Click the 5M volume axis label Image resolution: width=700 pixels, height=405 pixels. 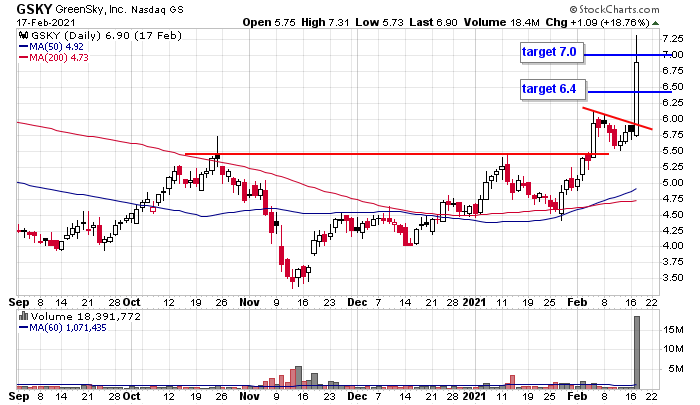tap(676, 368)
